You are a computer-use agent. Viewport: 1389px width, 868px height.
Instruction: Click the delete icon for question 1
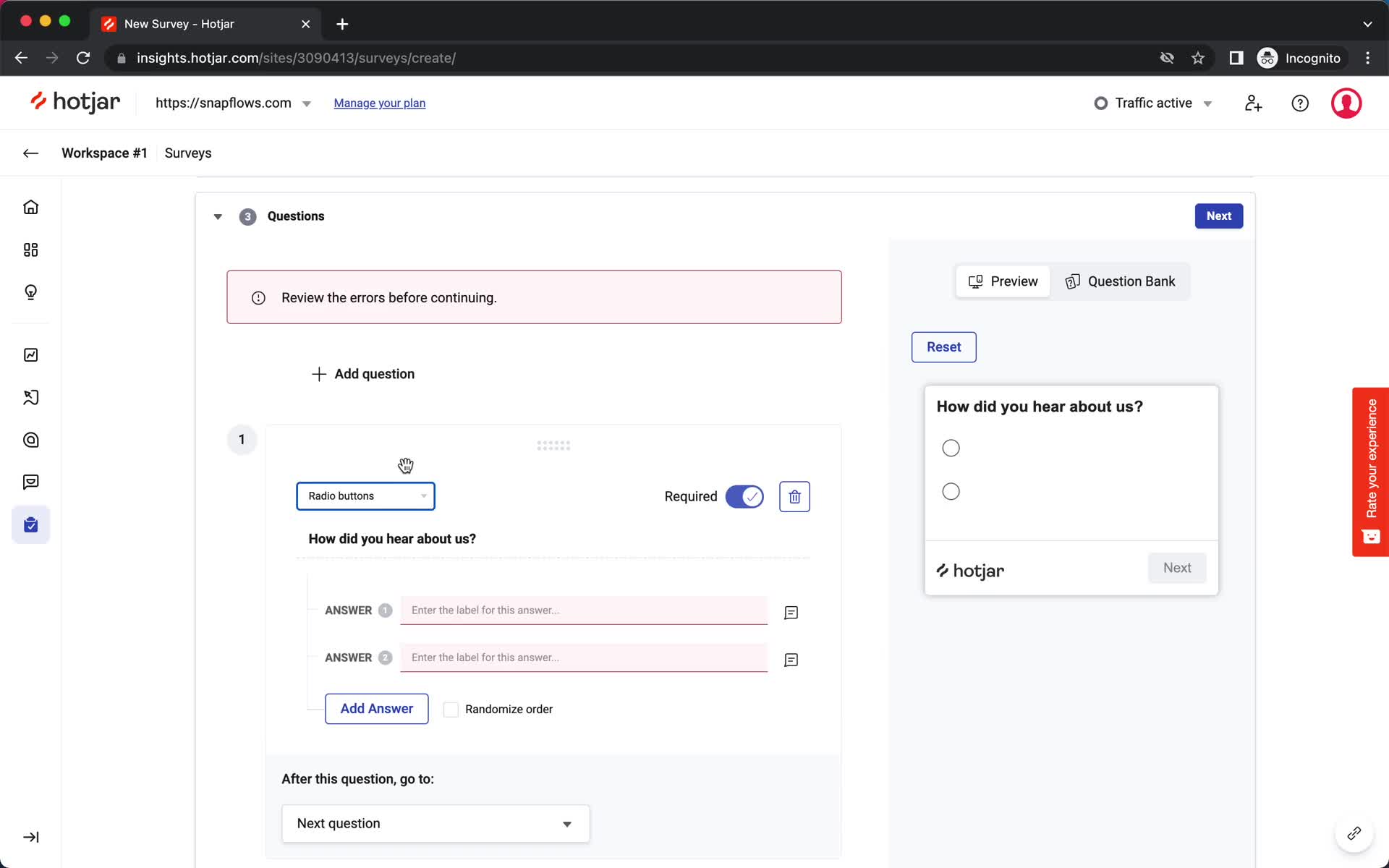[795, 496]
